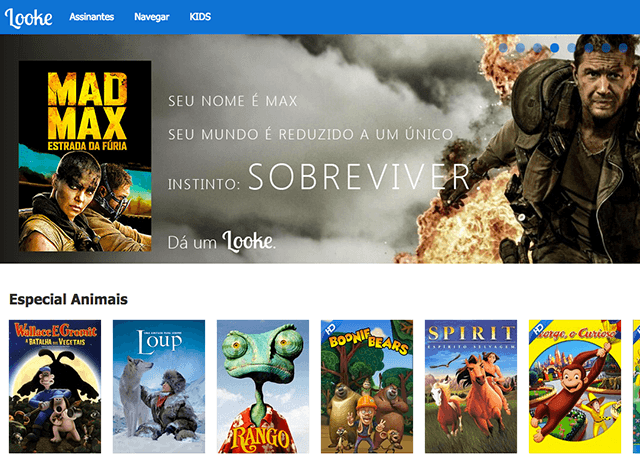This screenshot has height=454, width=640.
Task: Select the sixth banner carousel dot
Action: click(x=589, y=48)
